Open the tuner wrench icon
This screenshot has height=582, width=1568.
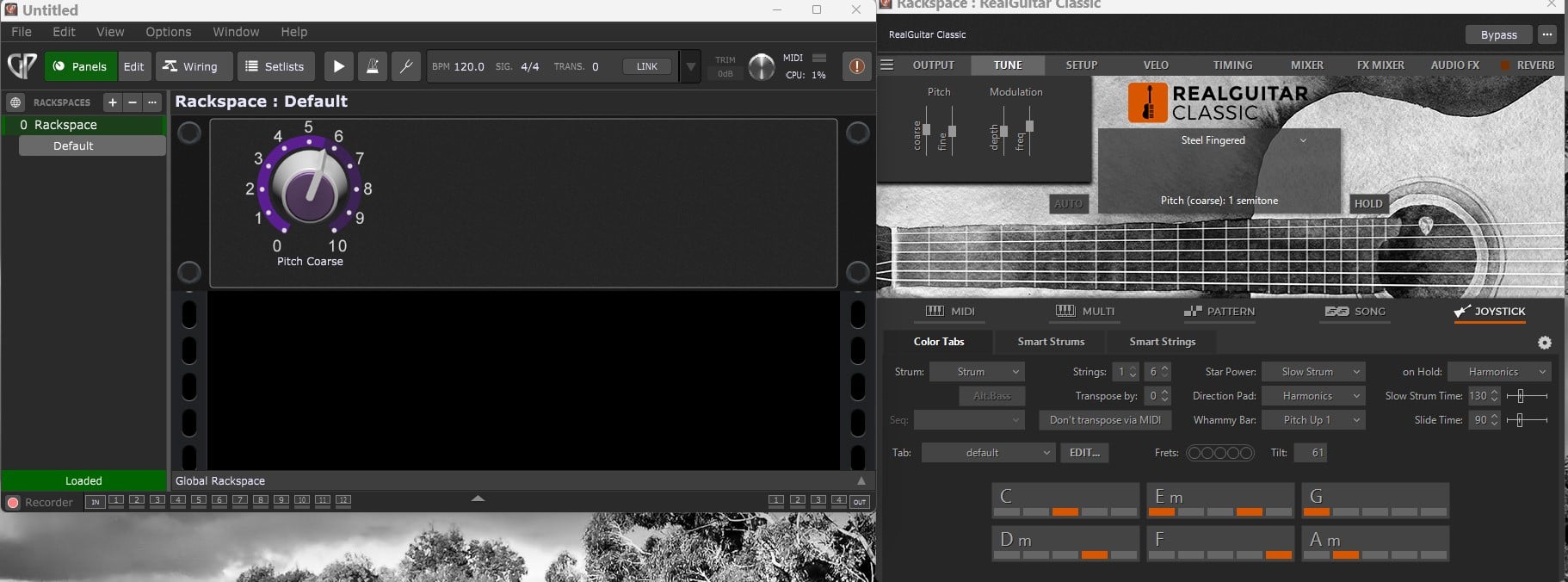click(x=405, y=66)
